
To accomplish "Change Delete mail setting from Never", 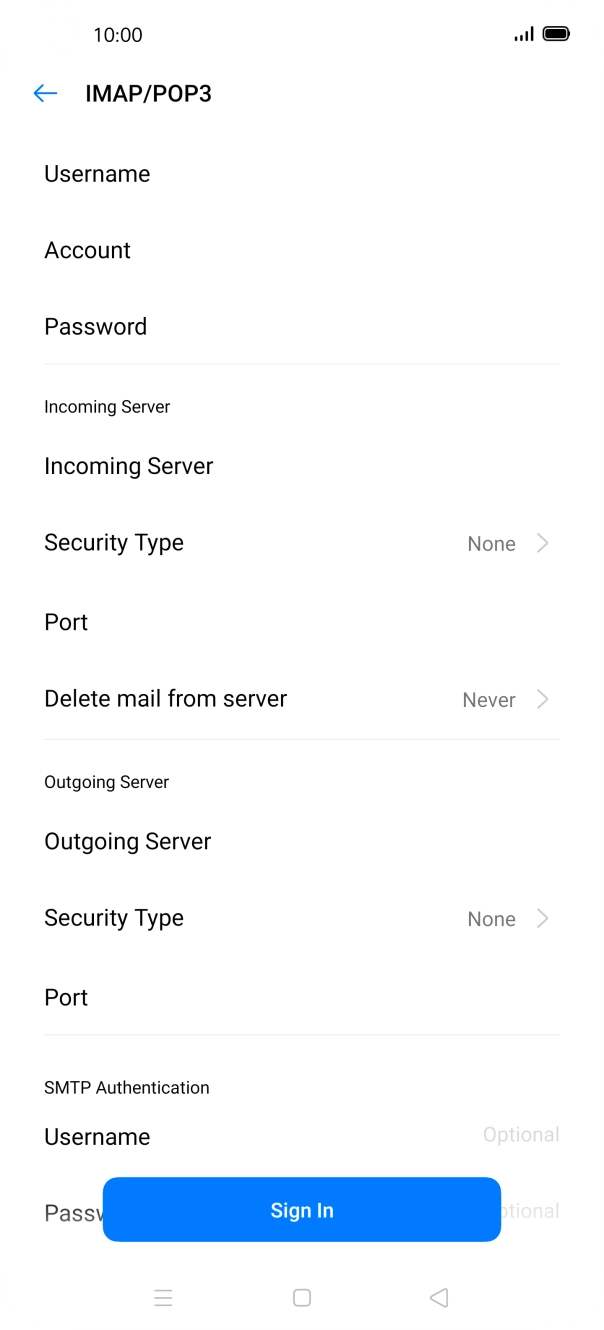I will coord(489,699).
